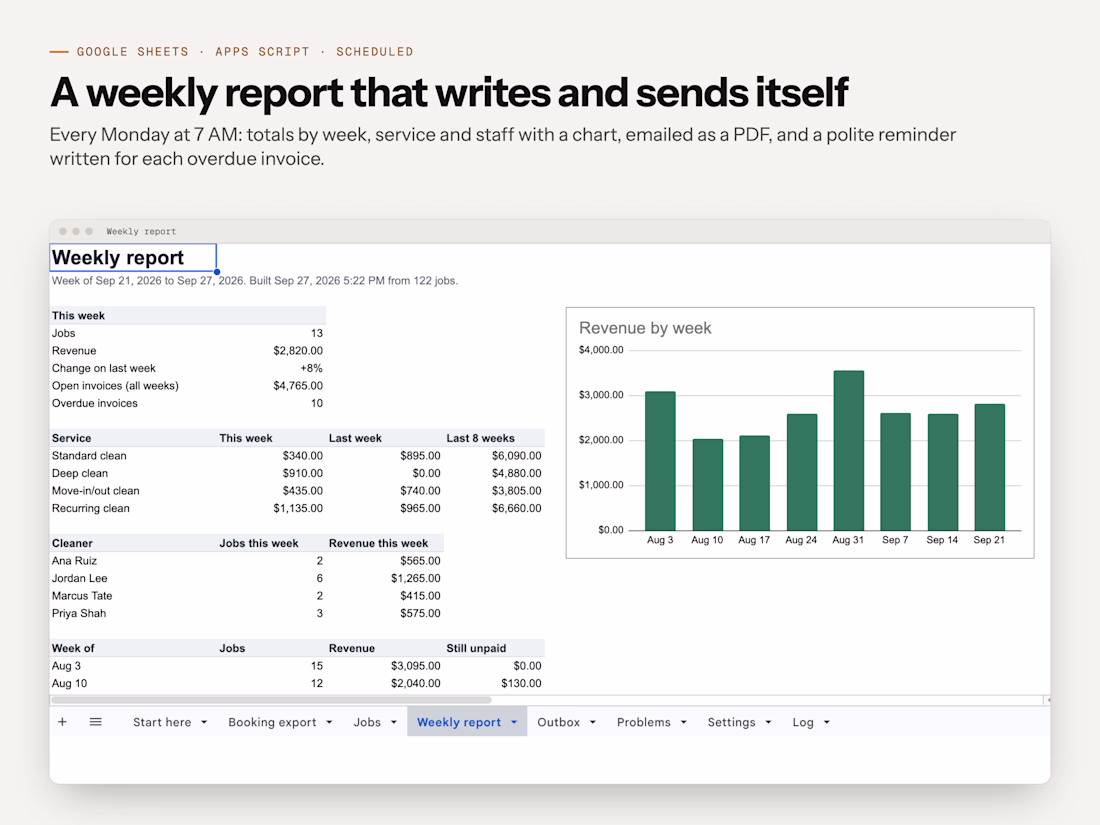Add a new sheet with plus icon
This screenshot has height=825, width=1100.
pyautogui.click(x=62, y=722)
